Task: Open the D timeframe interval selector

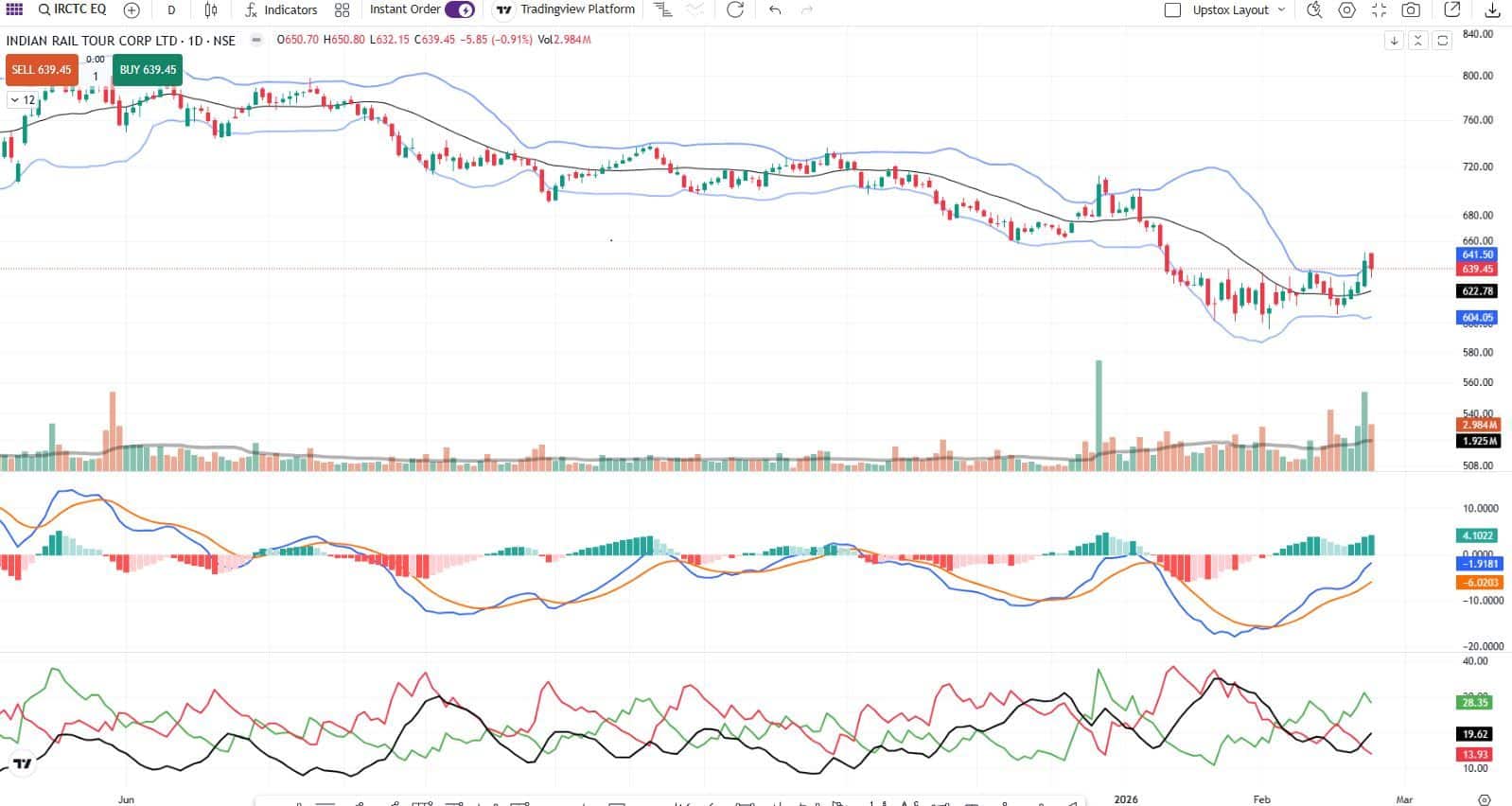Action: click(x=171, y=9)
